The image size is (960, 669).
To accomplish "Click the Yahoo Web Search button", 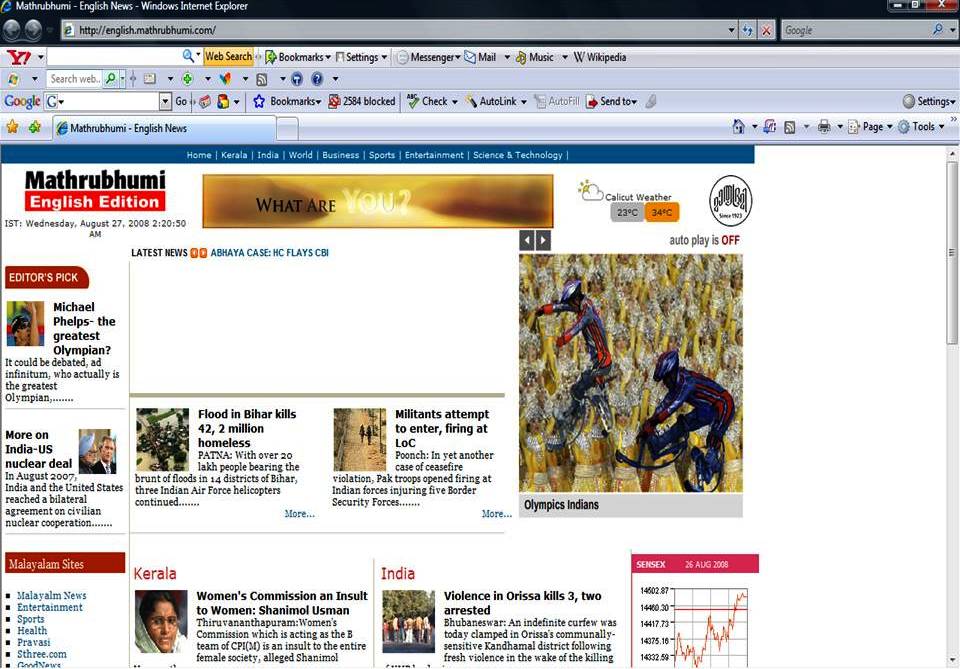I will (228, 57).
